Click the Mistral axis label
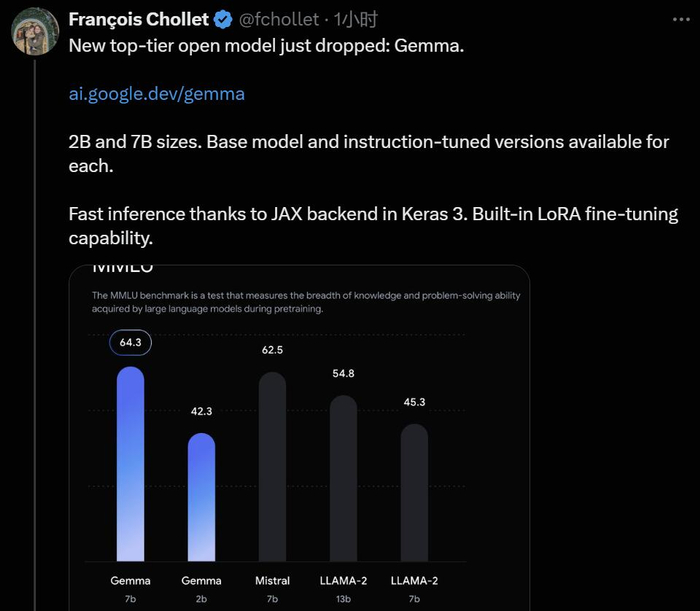This screenshot has height=611, width=700. coord(272,581)
